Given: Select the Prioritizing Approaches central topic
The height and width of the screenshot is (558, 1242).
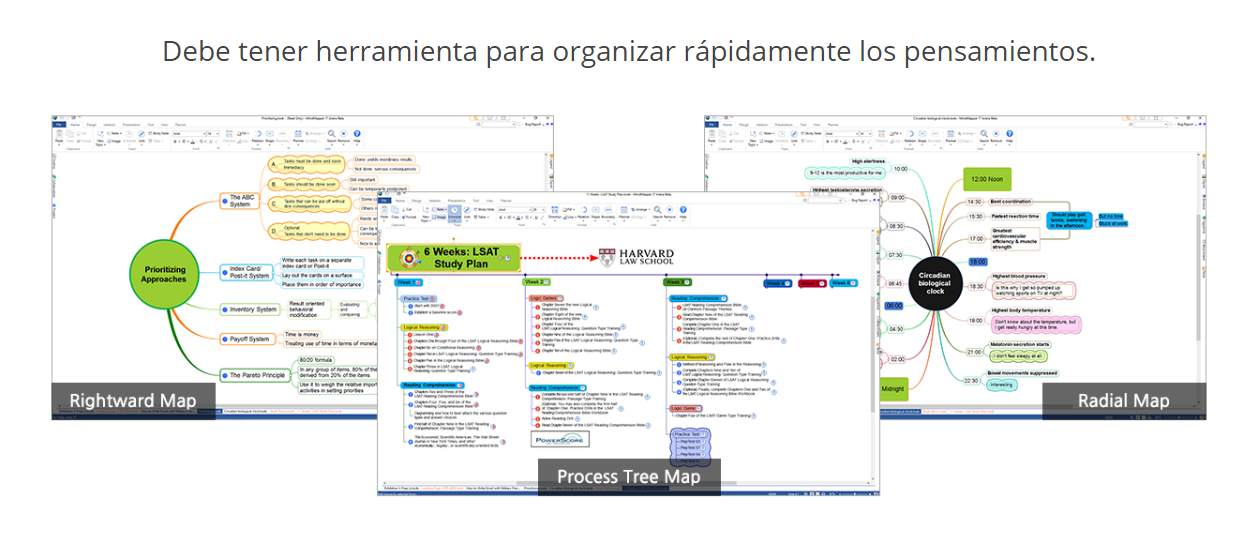Looking at the screenshot, I should (162, 273).
